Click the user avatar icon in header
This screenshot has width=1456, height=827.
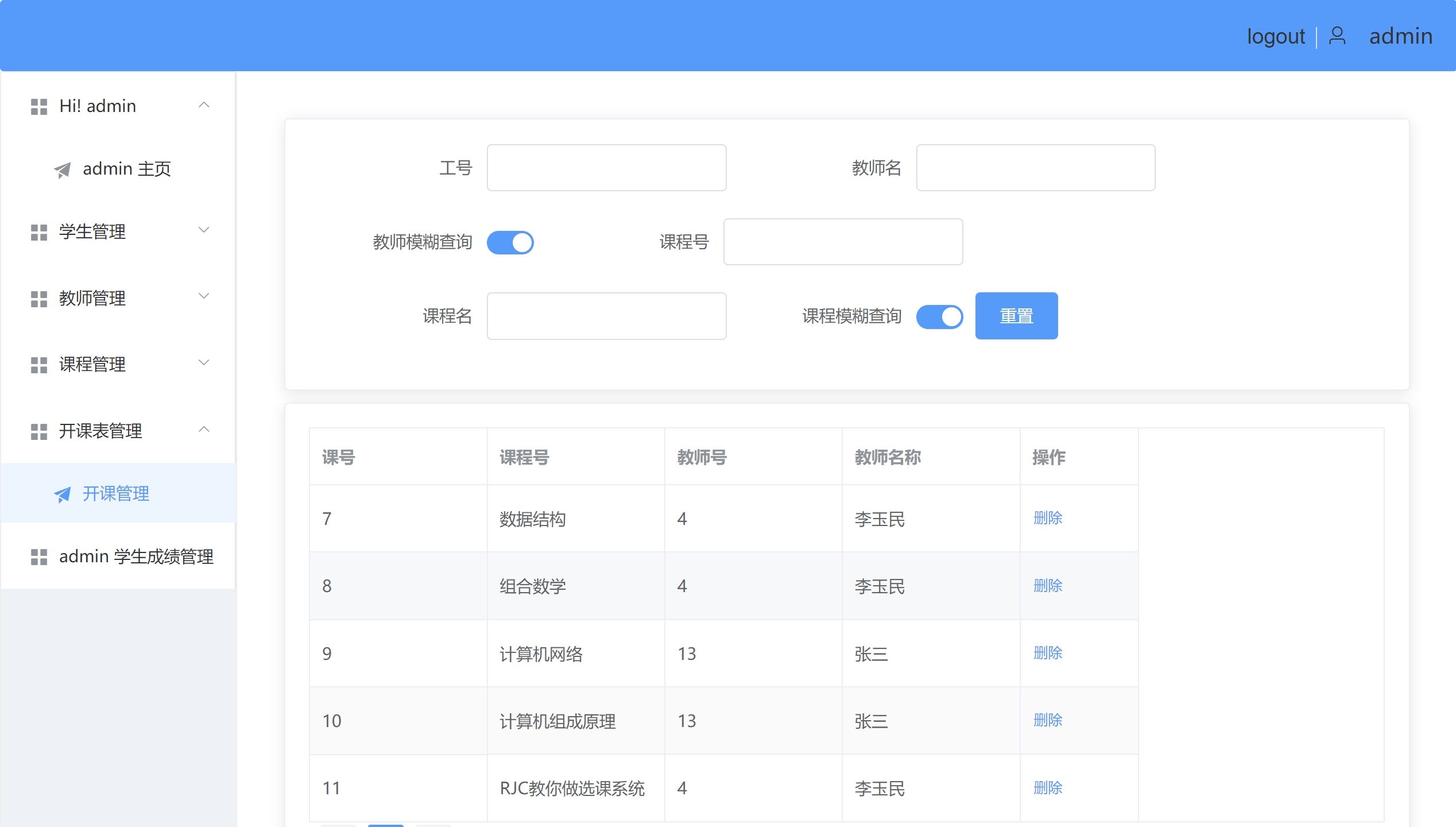(1337, 36)
